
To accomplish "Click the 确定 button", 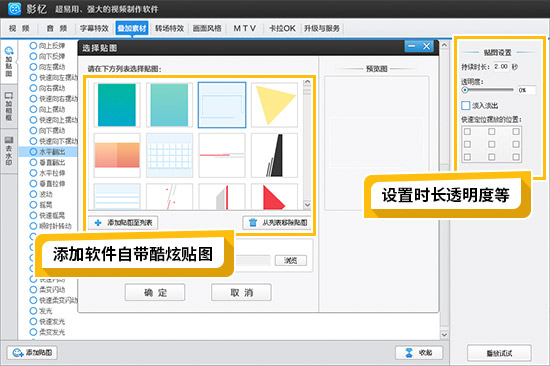I will [155, 292].
